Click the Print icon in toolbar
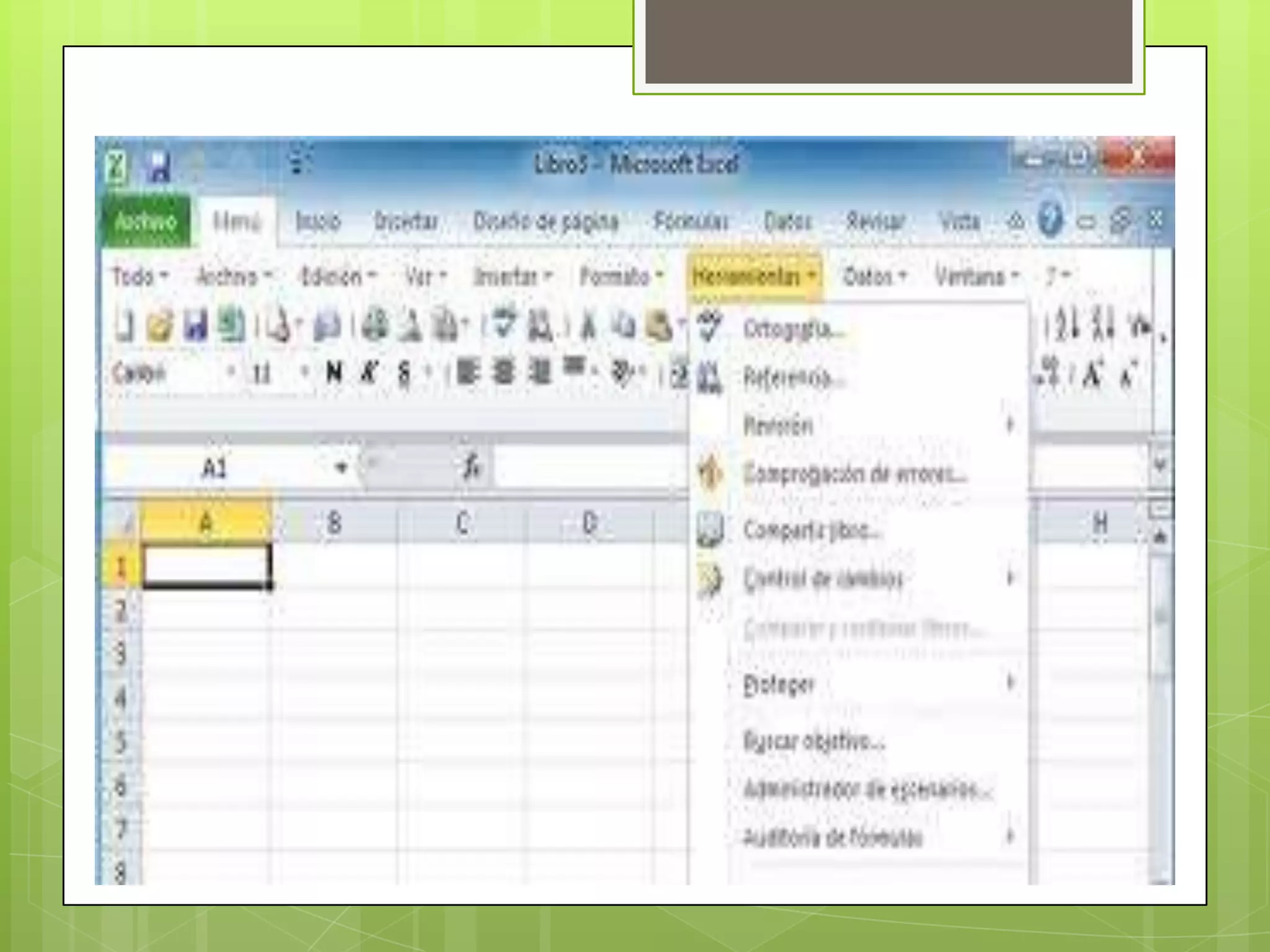 click(x=375, y=325)
